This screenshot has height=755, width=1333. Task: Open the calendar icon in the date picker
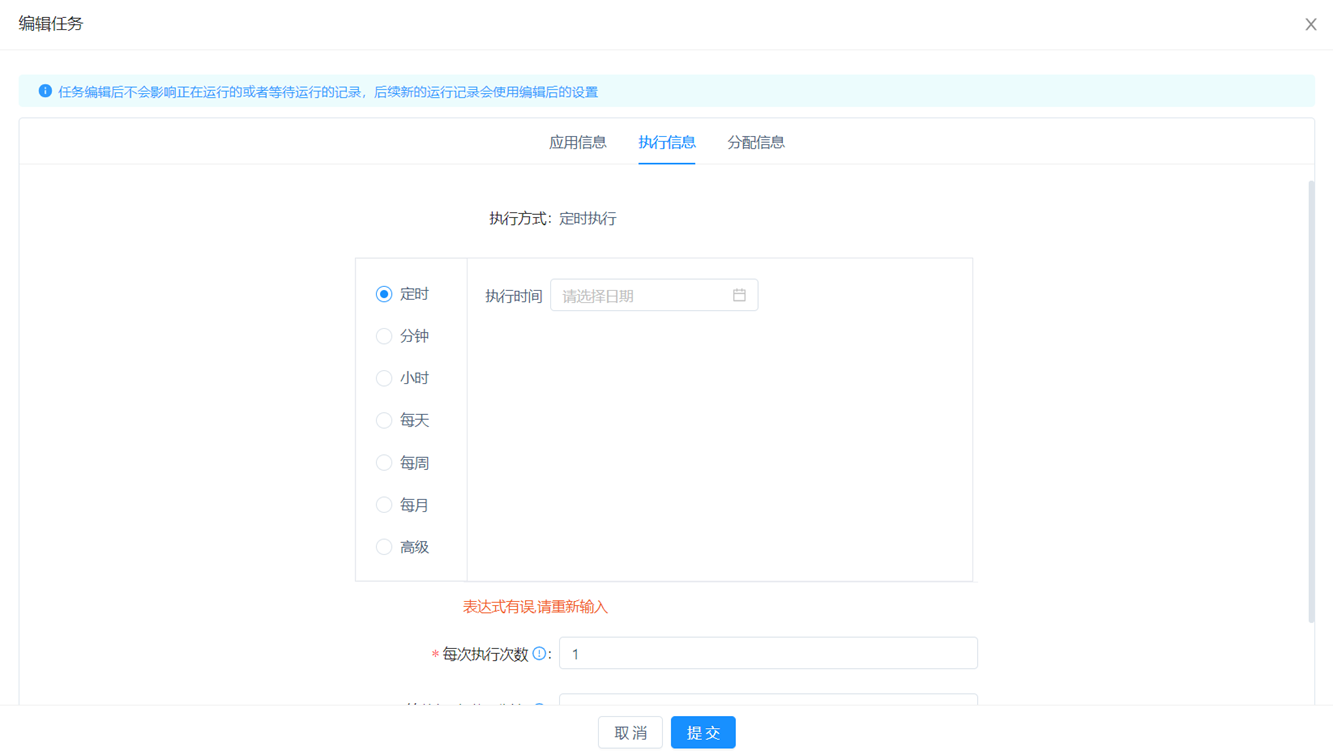click(739, 295)
